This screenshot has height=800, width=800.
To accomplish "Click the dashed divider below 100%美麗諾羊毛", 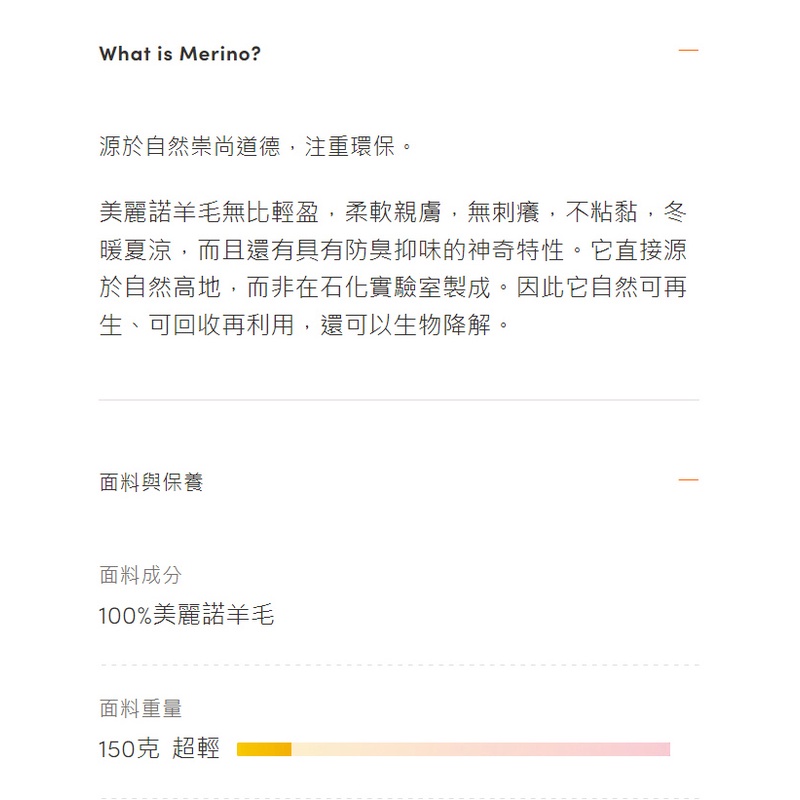I will point(399,665).
